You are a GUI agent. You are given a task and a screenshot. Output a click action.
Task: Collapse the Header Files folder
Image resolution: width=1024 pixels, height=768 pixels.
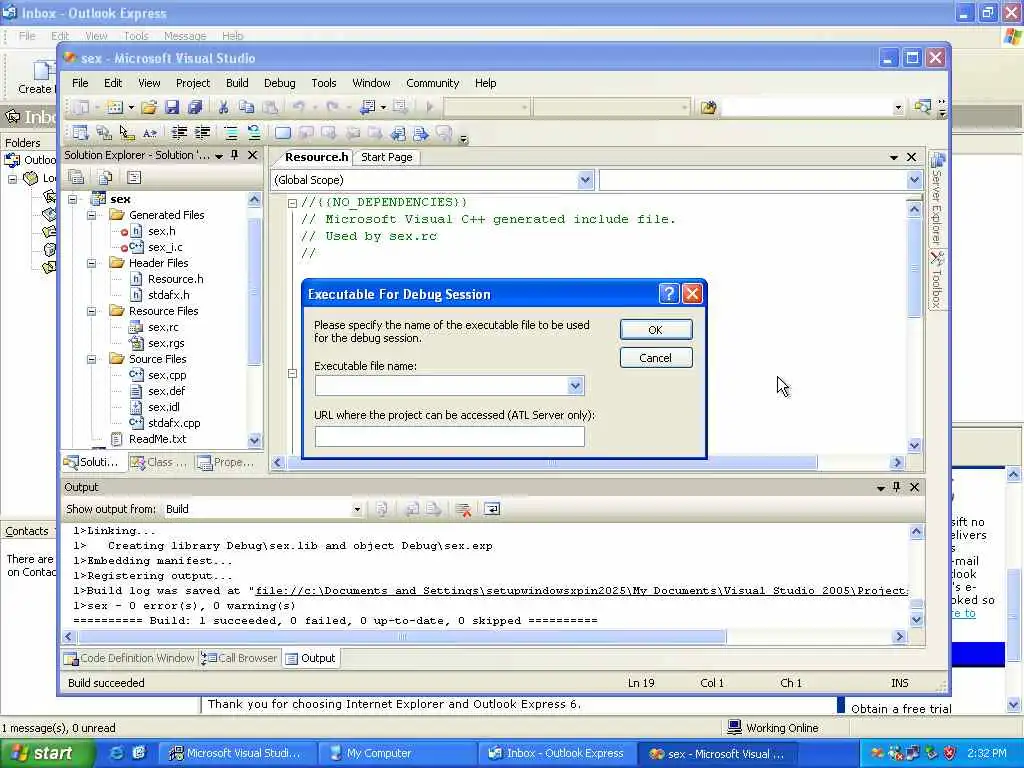[92, 263]
